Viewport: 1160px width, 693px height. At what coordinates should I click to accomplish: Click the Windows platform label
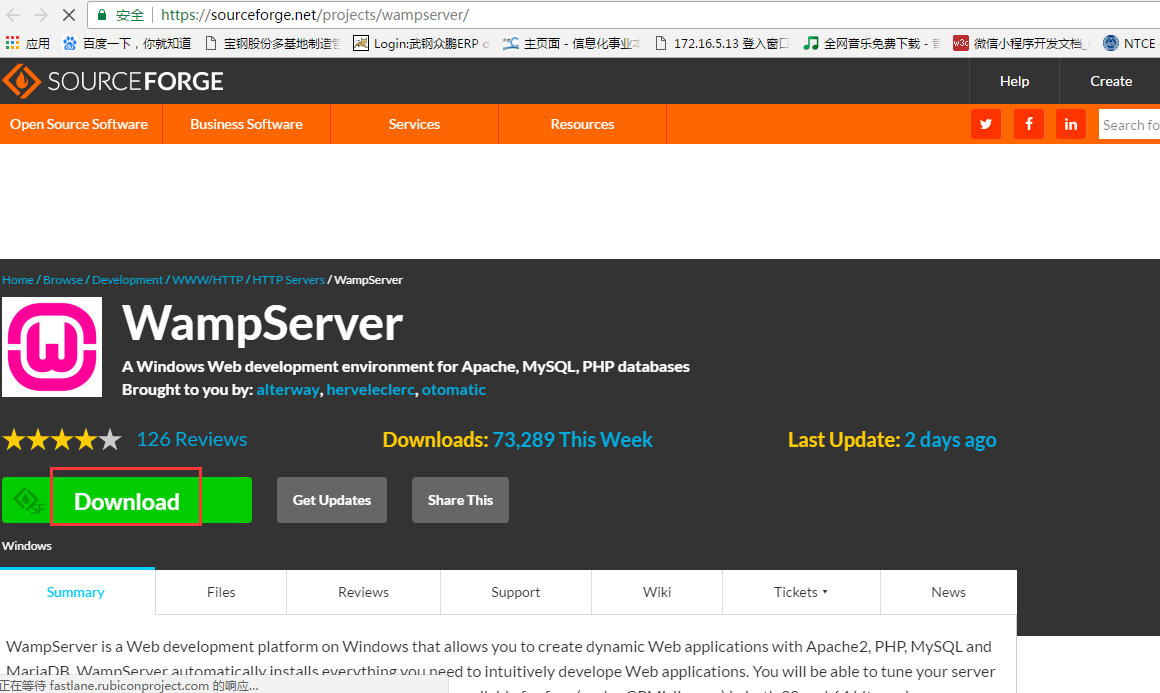pyautogui.click(x=27, y=546)
